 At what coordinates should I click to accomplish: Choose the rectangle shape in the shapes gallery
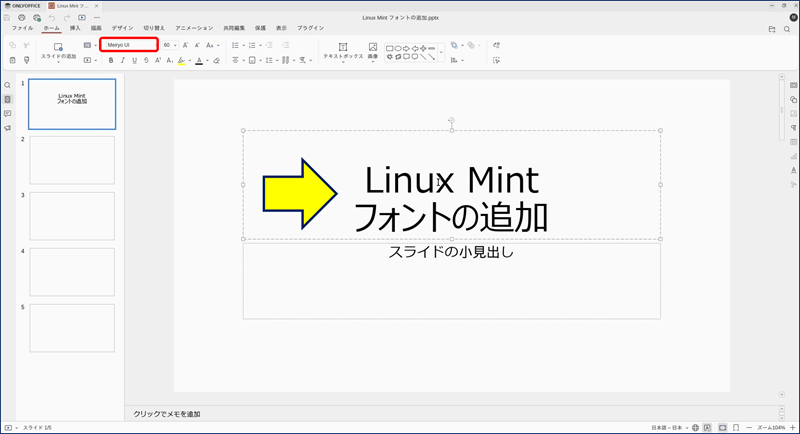390,48
